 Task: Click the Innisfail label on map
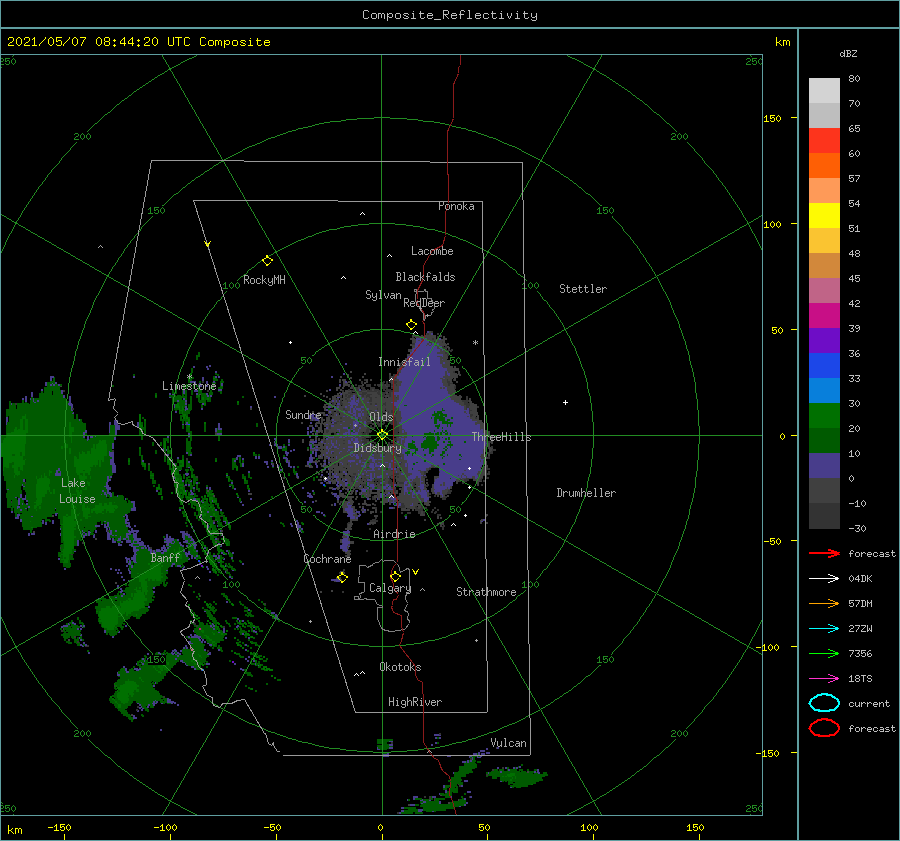click(404, 362)
